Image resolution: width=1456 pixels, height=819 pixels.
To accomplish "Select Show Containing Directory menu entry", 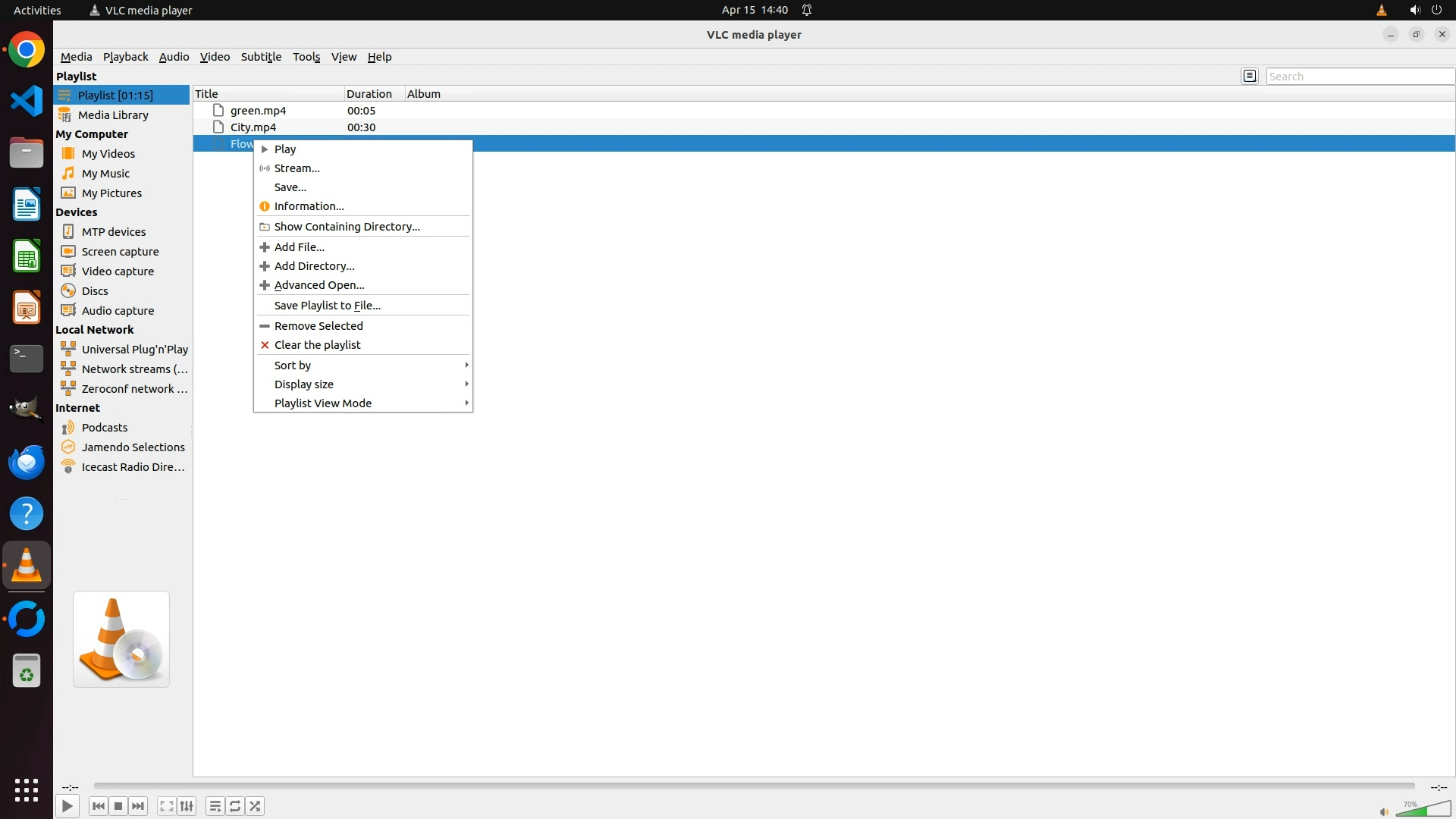I will pos(347,227).
